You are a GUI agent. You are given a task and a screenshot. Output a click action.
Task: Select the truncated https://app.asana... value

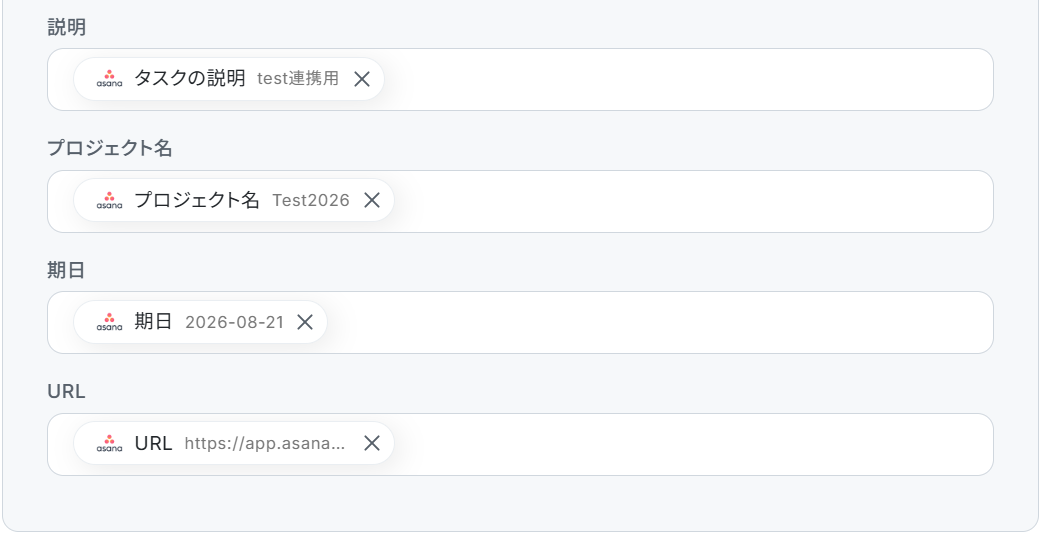pyautogui.click(x=265, y=443)
